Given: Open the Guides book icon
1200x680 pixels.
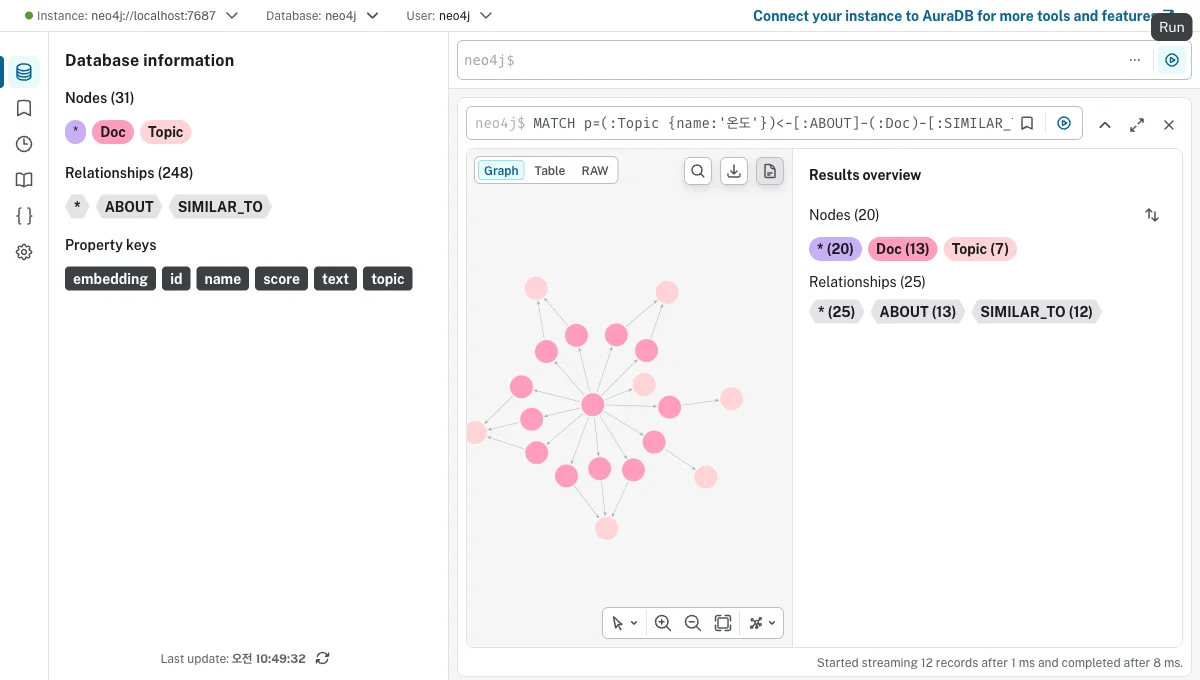Looking at the screenshot, I should [x=24, y=180].
